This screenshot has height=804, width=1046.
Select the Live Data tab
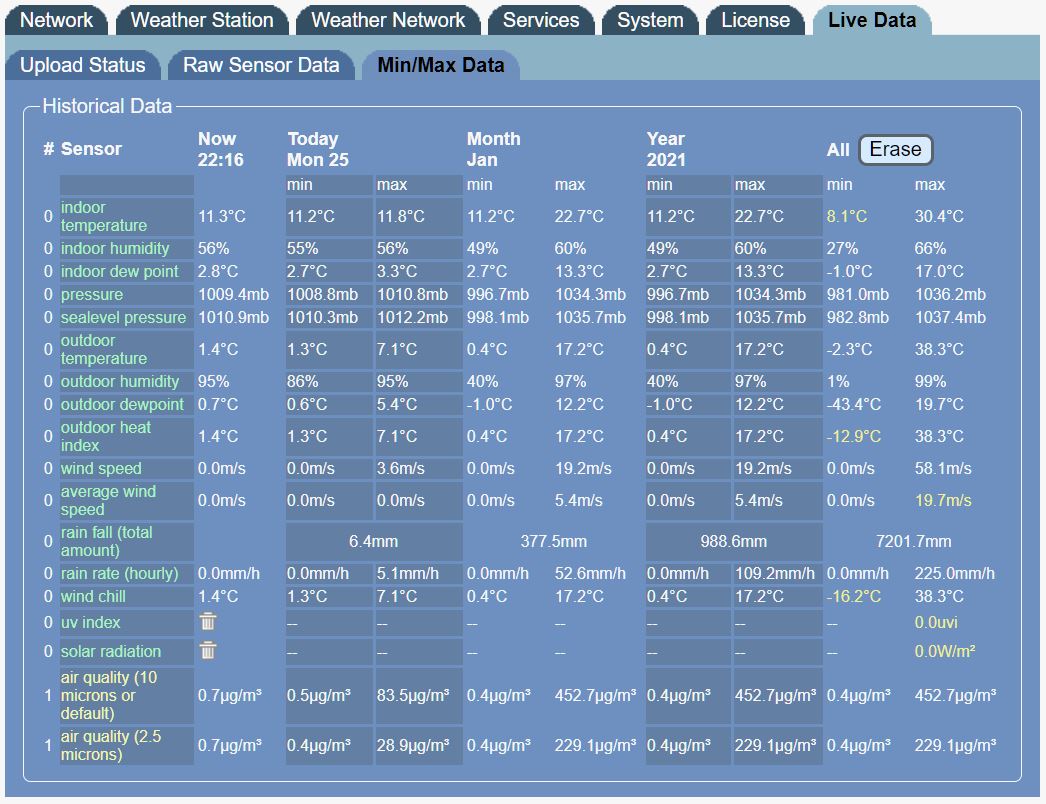click(x=872, y=20)
